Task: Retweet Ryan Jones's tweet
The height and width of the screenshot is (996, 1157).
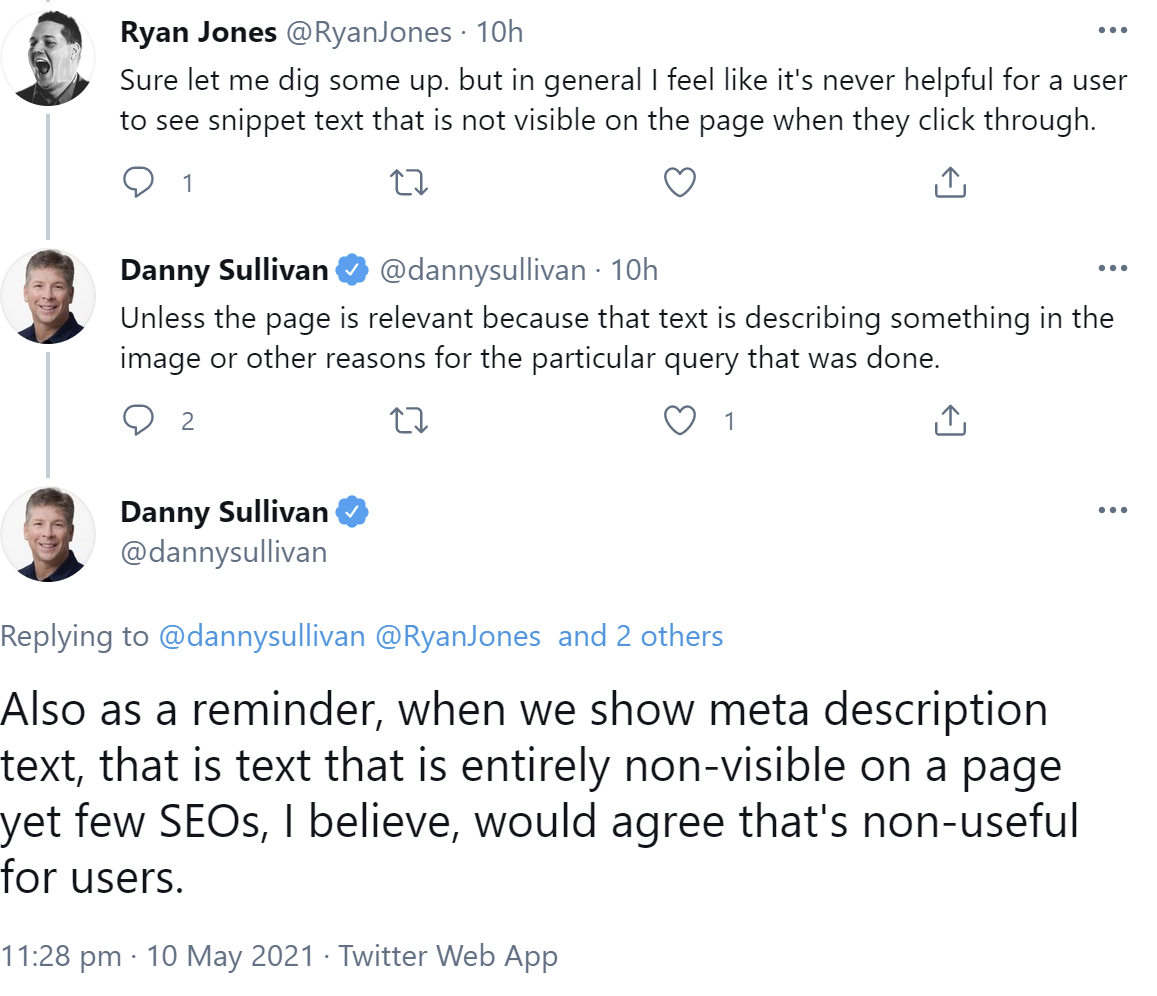Action: 406,182
